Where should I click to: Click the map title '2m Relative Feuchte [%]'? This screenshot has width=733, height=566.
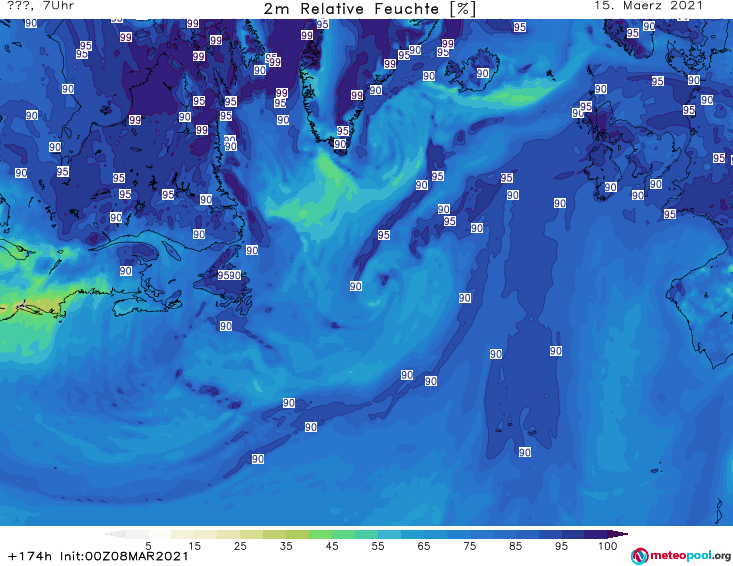[369, 9]
